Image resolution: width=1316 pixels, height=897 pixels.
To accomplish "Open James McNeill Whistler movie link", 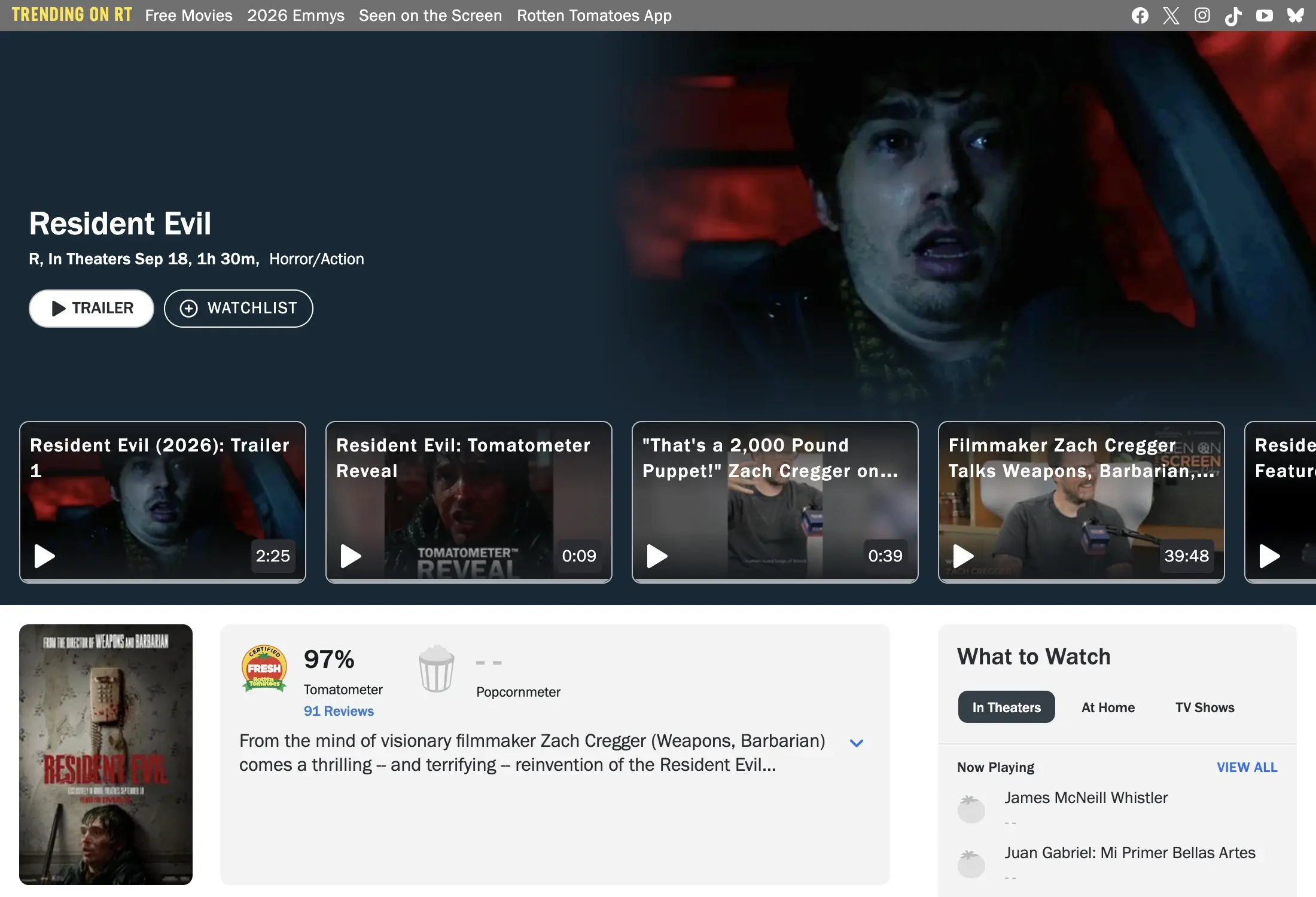I will (1086, 798).
